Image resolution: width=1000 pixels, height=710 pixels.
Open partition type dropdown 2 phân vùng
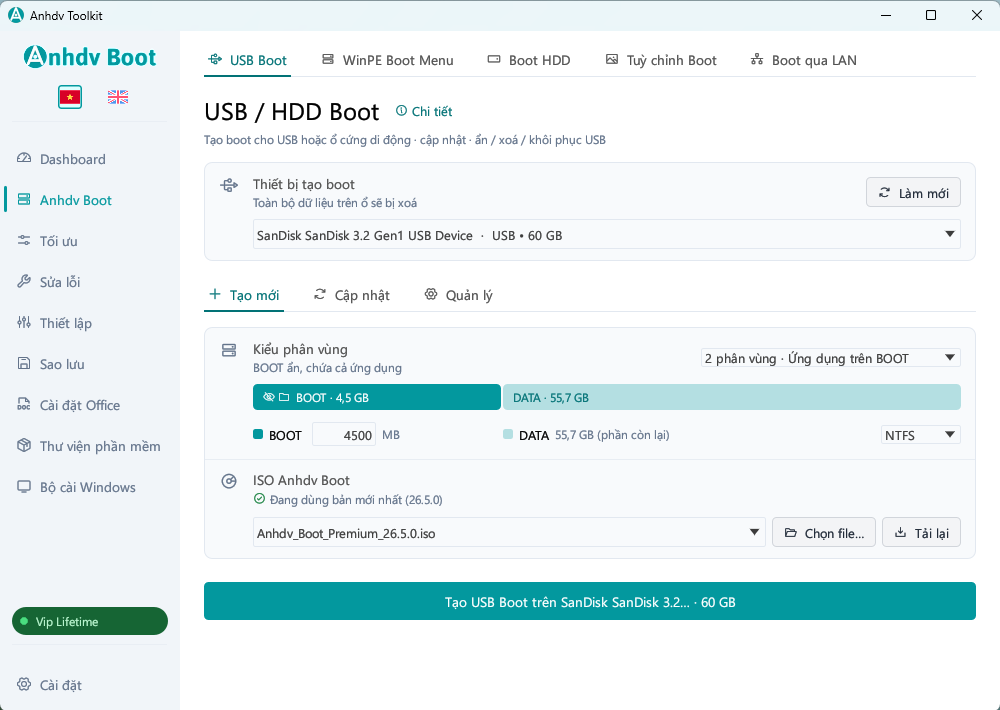(830, 358)
